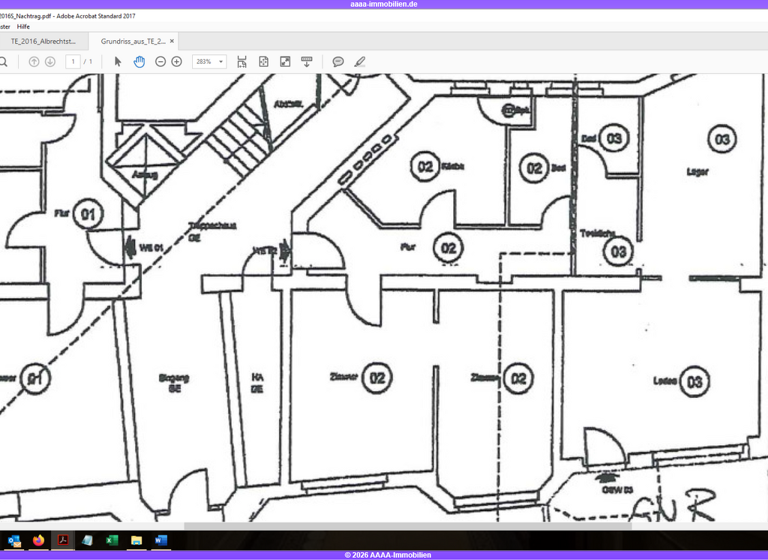
Task: Close the Grundriss_aus_TE tab
Action: (x=172, y=41)
